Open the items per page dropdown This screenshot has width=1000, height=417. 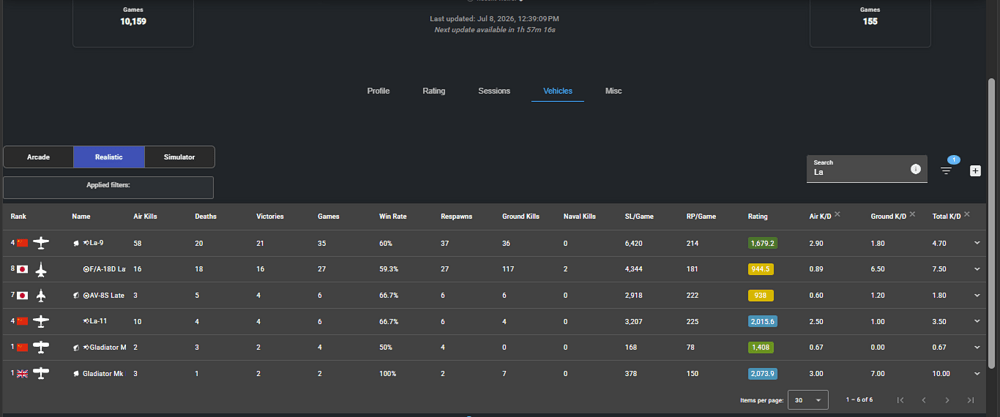808,400
